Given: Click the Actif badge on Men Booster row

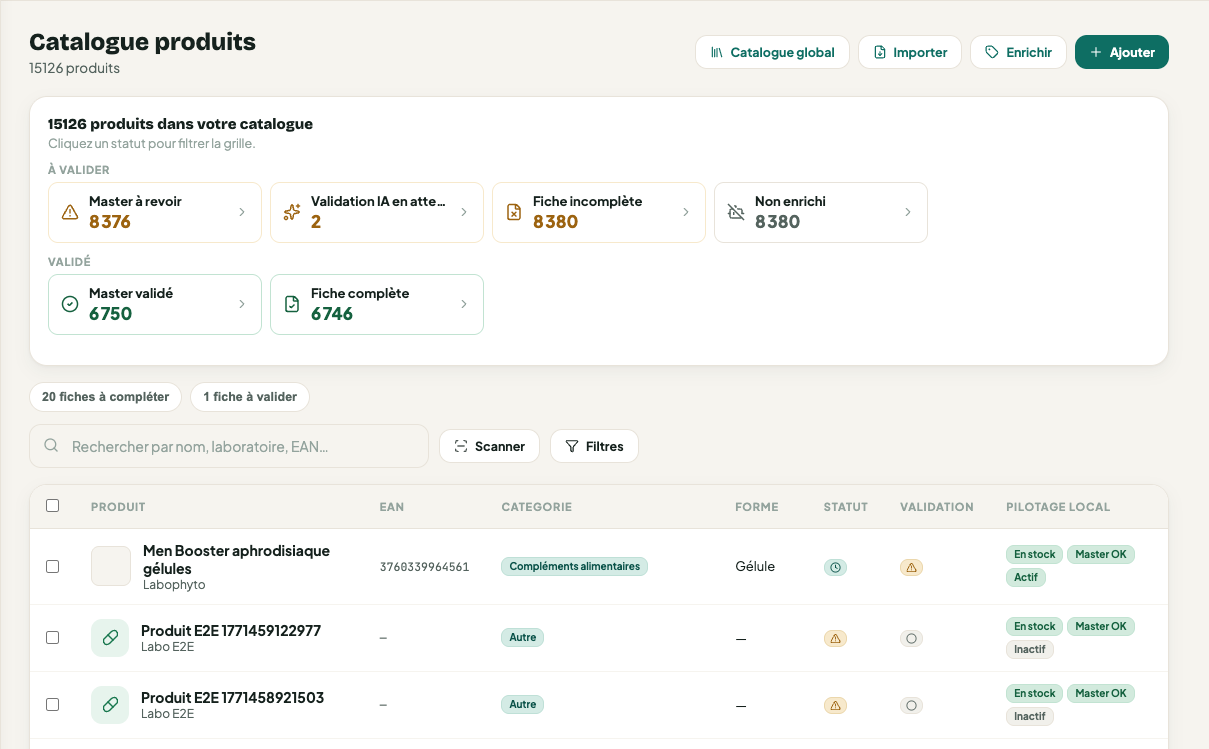Looking at the screenshot, I should 1026,577.
